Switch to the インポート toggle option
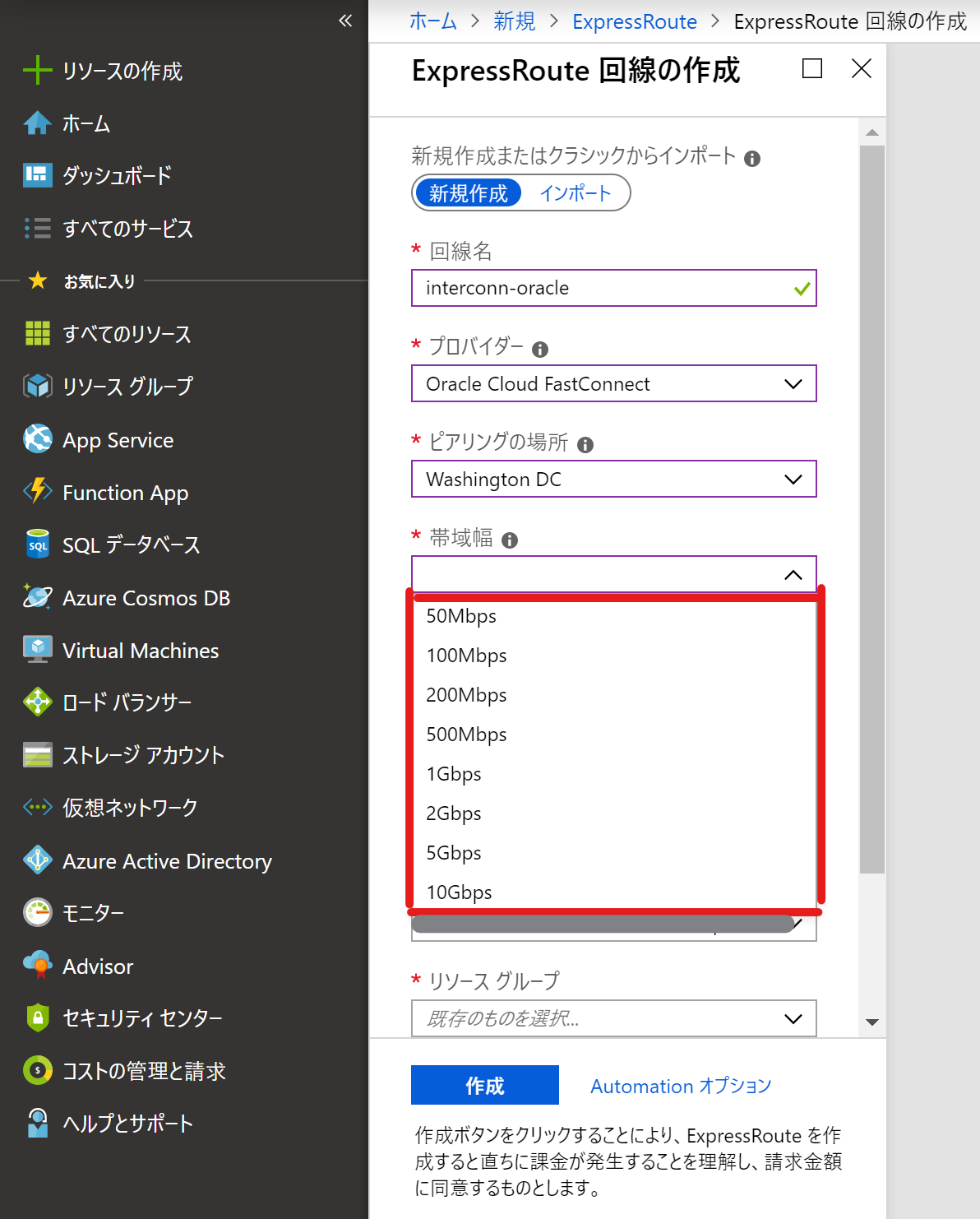 point(576,193)
